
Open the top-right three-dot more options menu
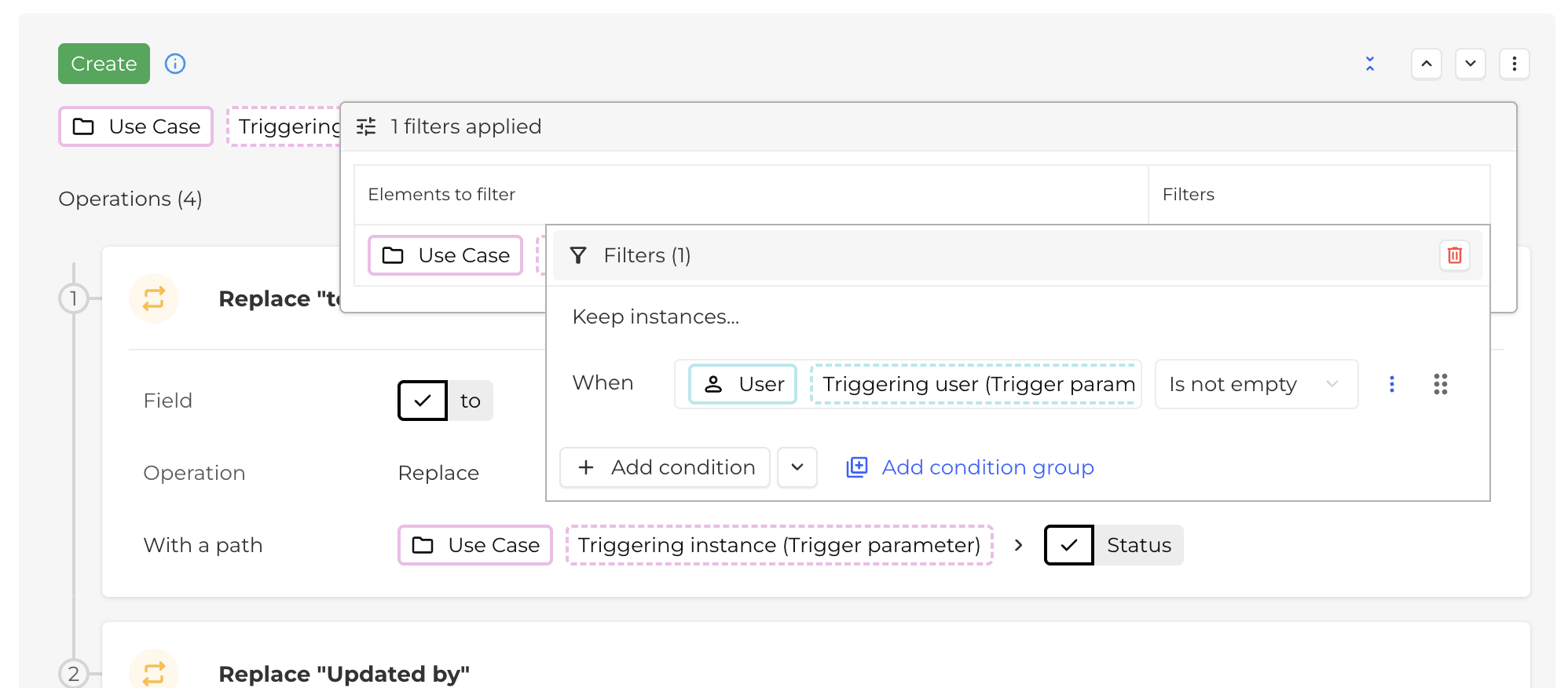1514,64
